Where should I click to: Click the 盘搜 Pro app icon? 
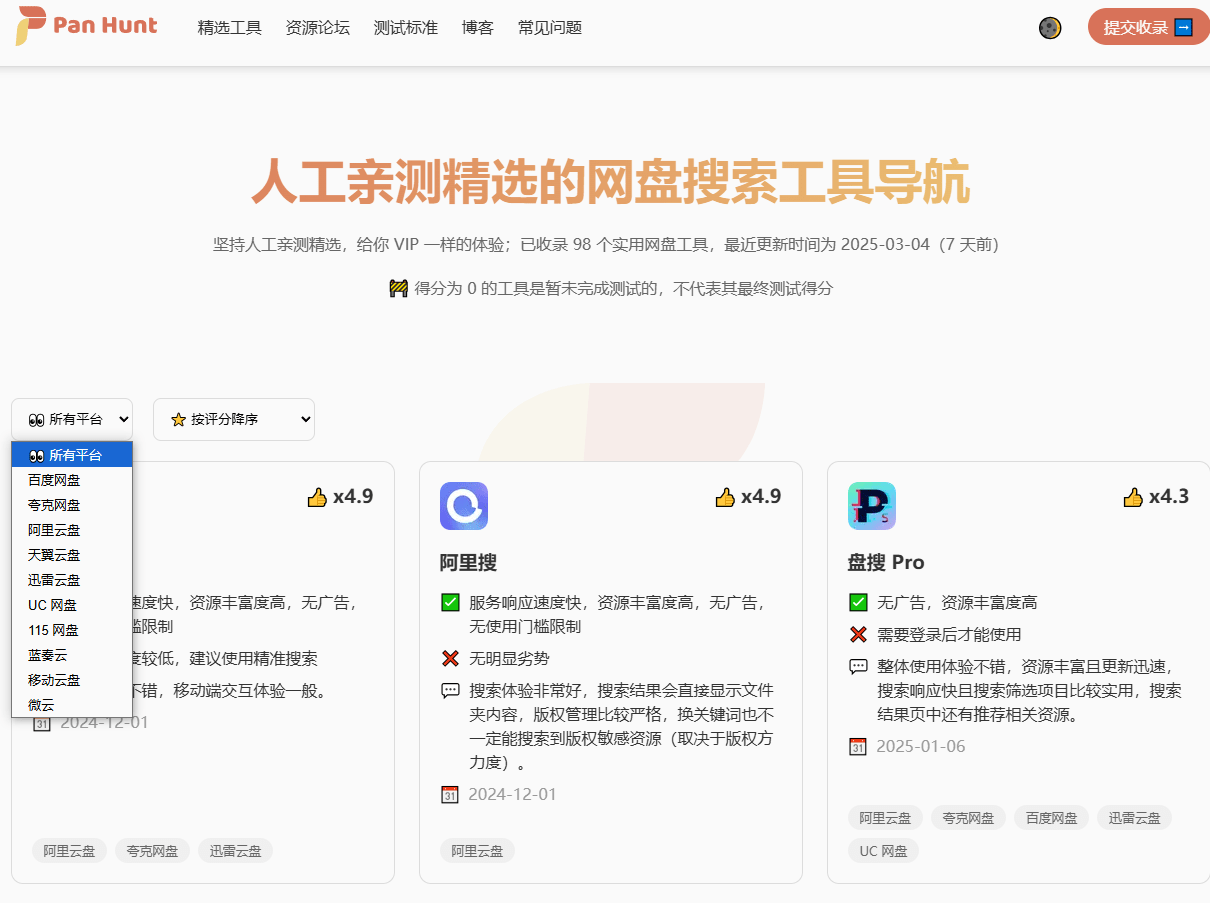point(872,506)
